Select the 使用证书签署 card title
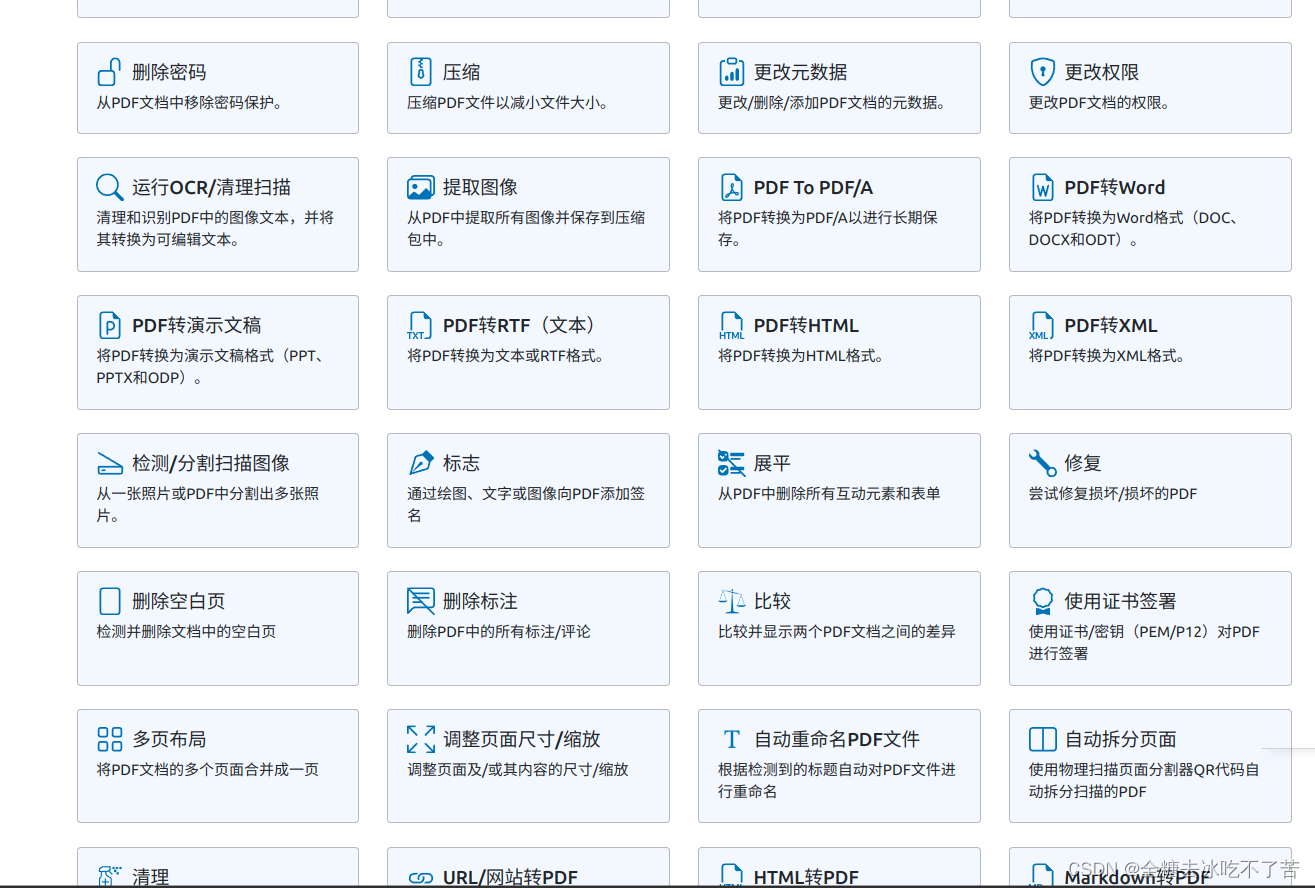The image size is (1315, 888). point(1120,601)
